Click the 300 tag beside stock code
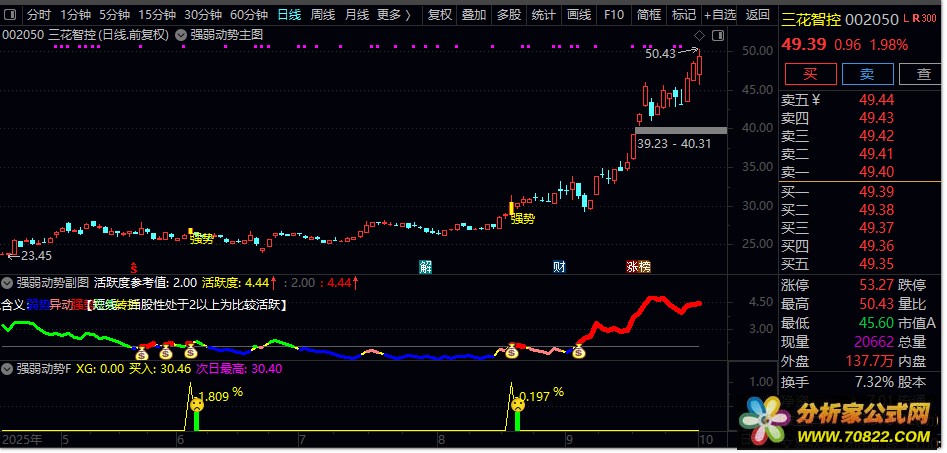Viewport: 947px width, 453px height. [x=928, y=19]
